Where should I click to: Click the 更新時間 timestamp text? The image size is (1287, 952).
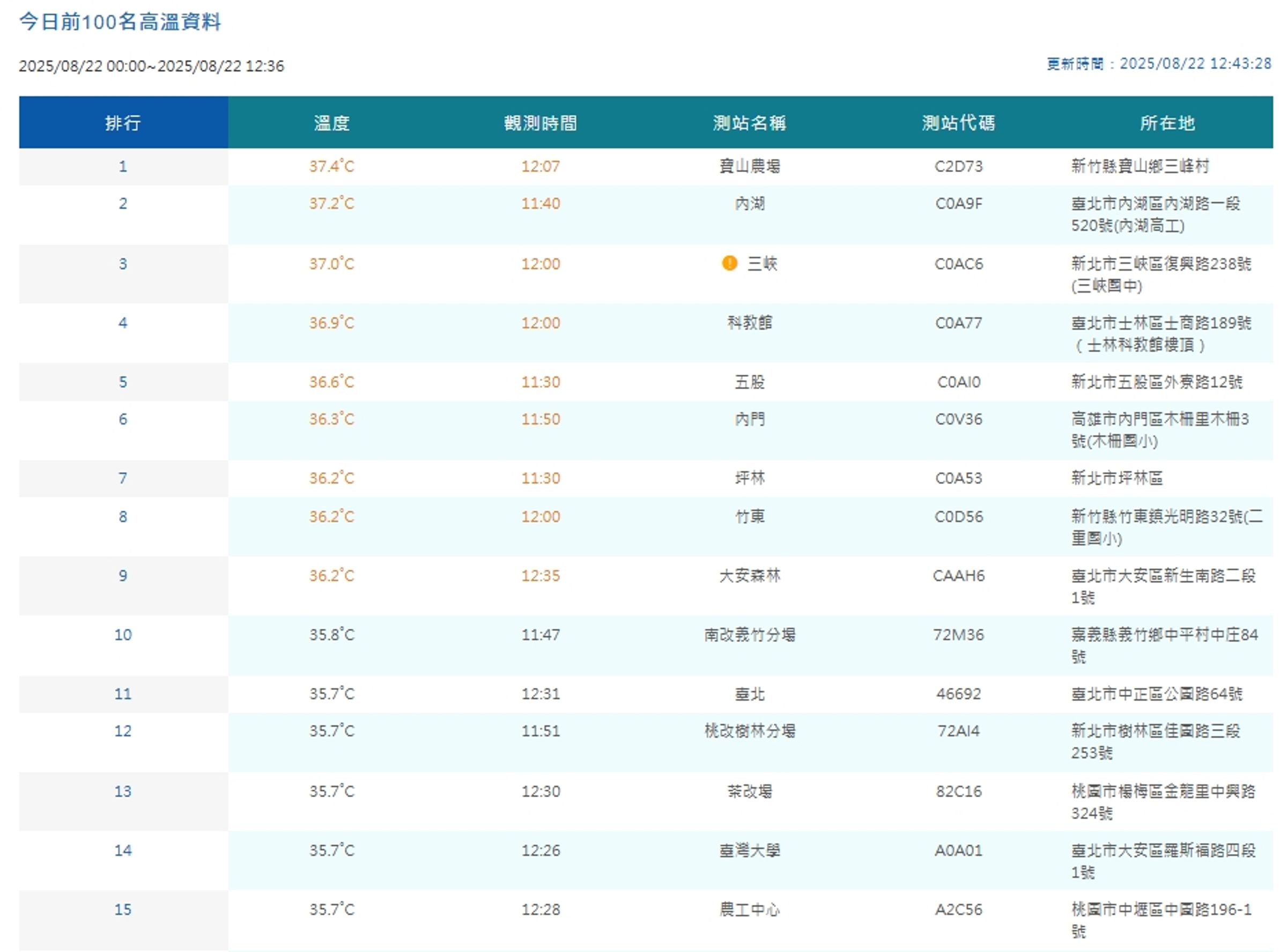[x=1159, y=63]
